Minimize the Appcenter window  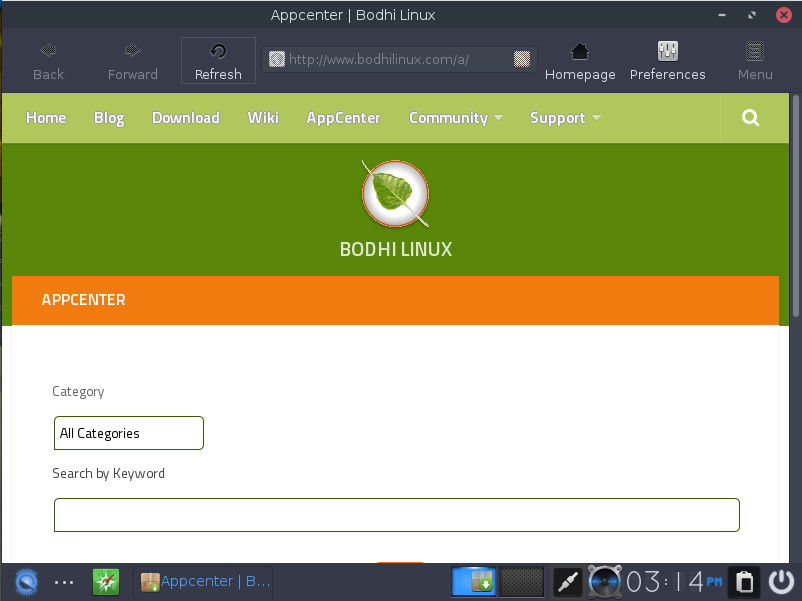point(722,15)
